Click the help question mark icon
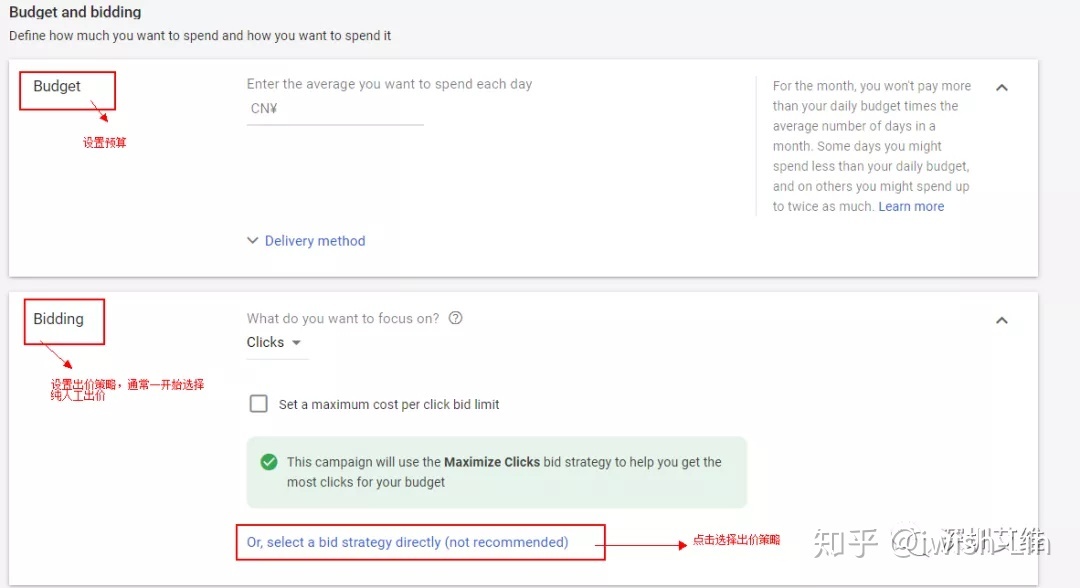 click(x=455, y=318)
